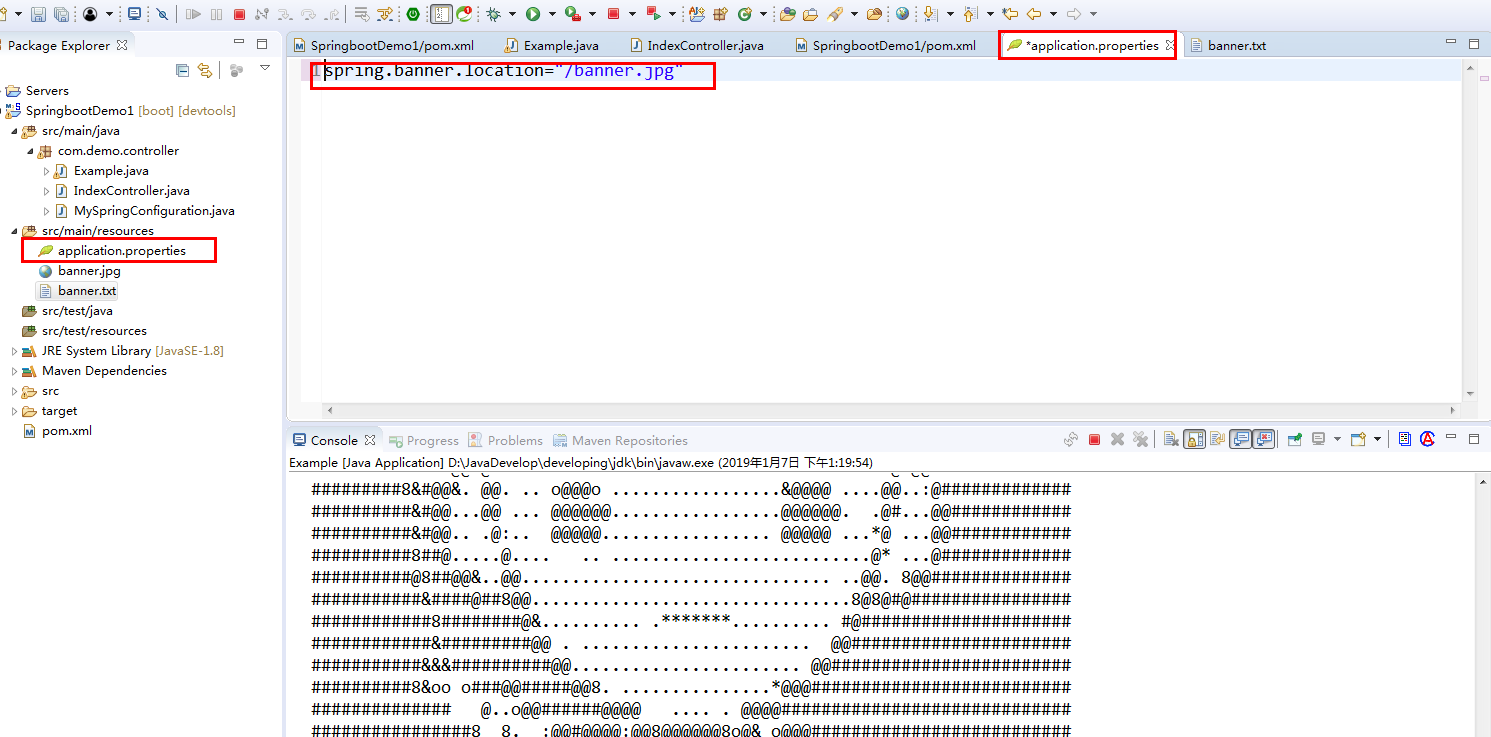The width and height of the screenshot is (1491, 737).
Task: Select banner.txt in Package Explorer
Action: [86, 291]
